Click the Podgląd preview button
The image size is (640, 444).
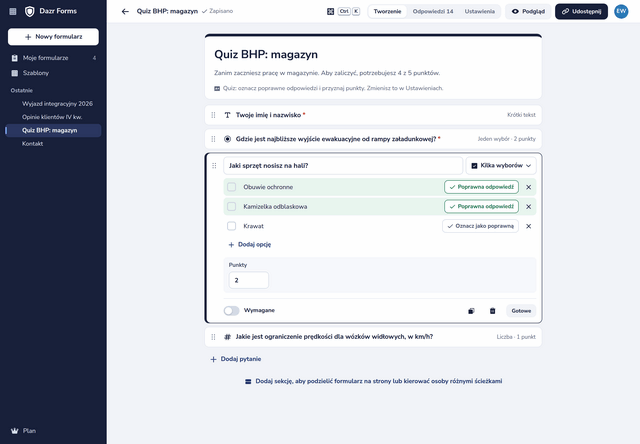[528, 11]
